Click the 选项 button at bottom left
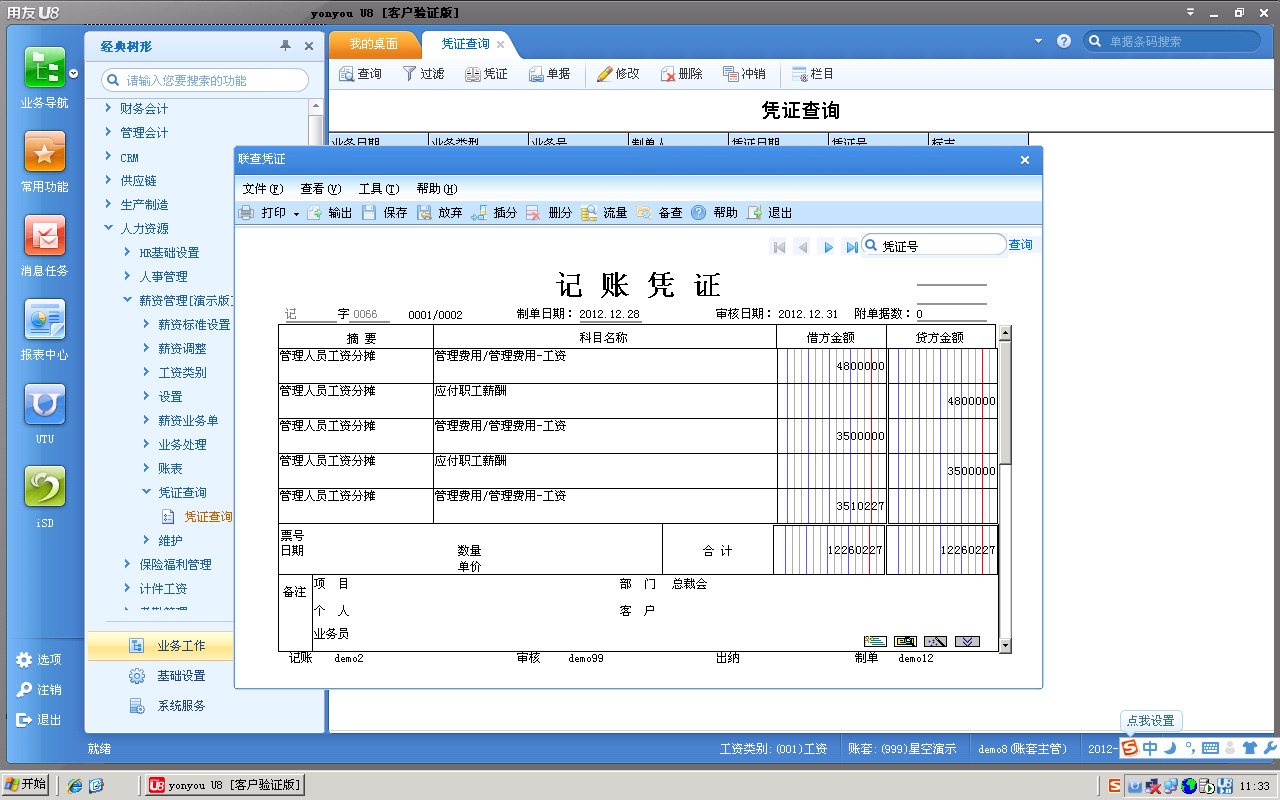Screen dimensions: 1280x800 pyautogui.click(x=39, y=660)
